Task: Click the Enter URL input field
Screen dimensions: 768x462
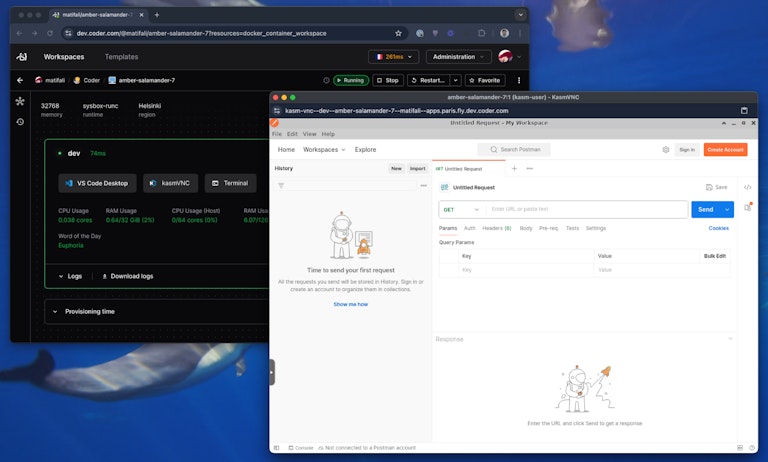Action: 585,210
